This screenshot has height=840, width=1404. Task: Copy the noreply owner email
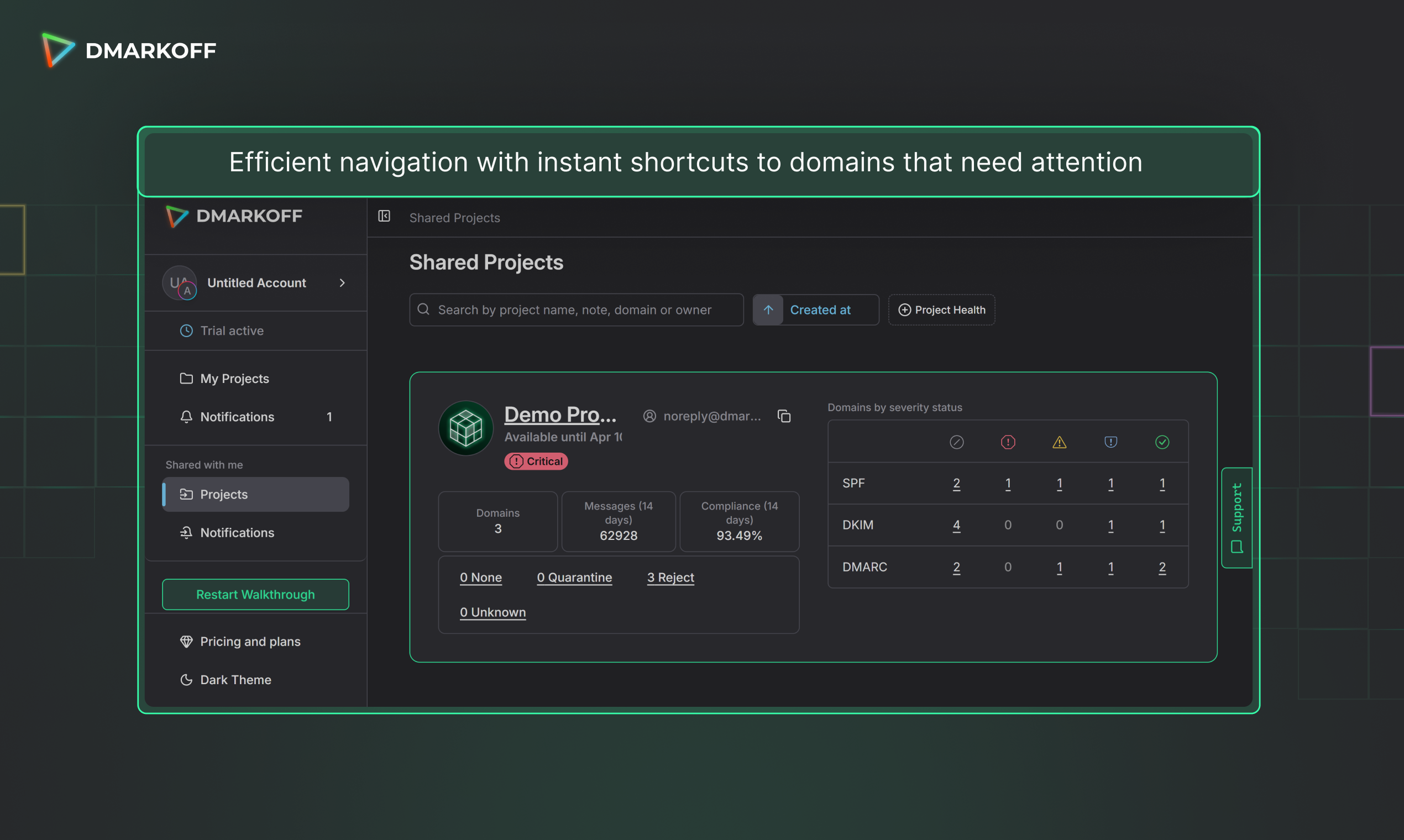point(784,416)
